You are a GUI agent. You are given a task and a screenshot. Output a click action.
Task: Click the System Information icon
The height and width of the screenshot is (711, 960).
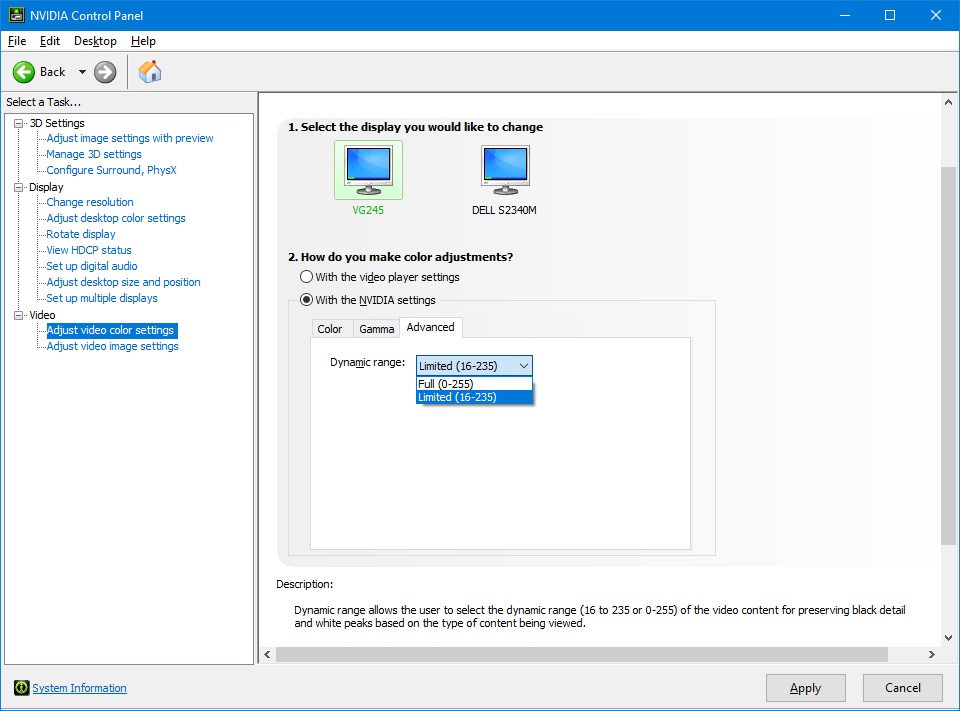(x=21, y=688)
